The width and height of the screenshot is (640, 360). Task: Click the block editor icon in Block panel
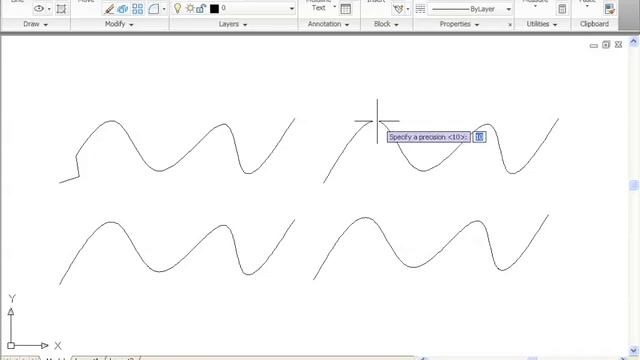[398, 9]
